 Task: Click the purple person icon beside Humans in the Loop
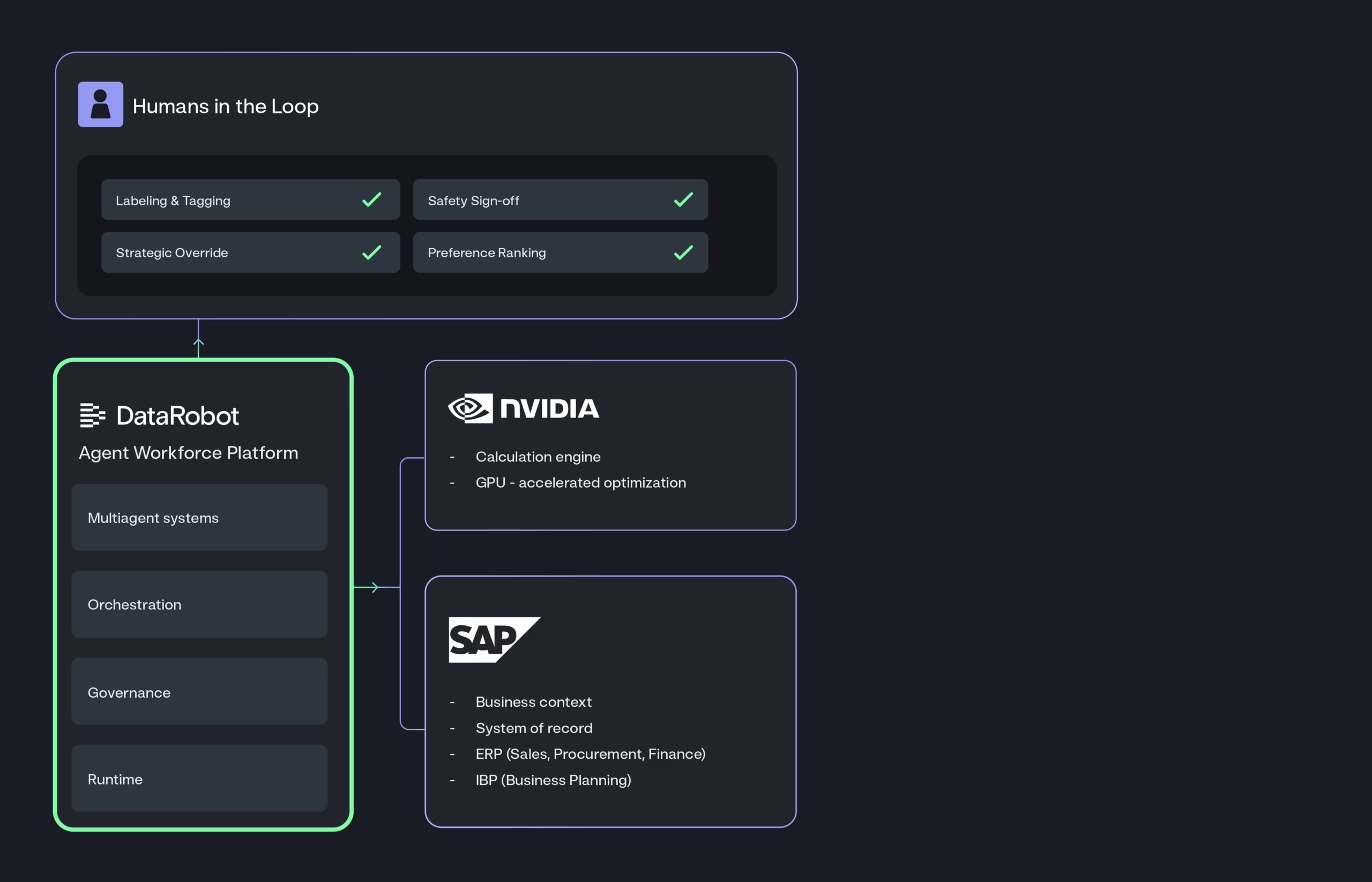[100, 104]
